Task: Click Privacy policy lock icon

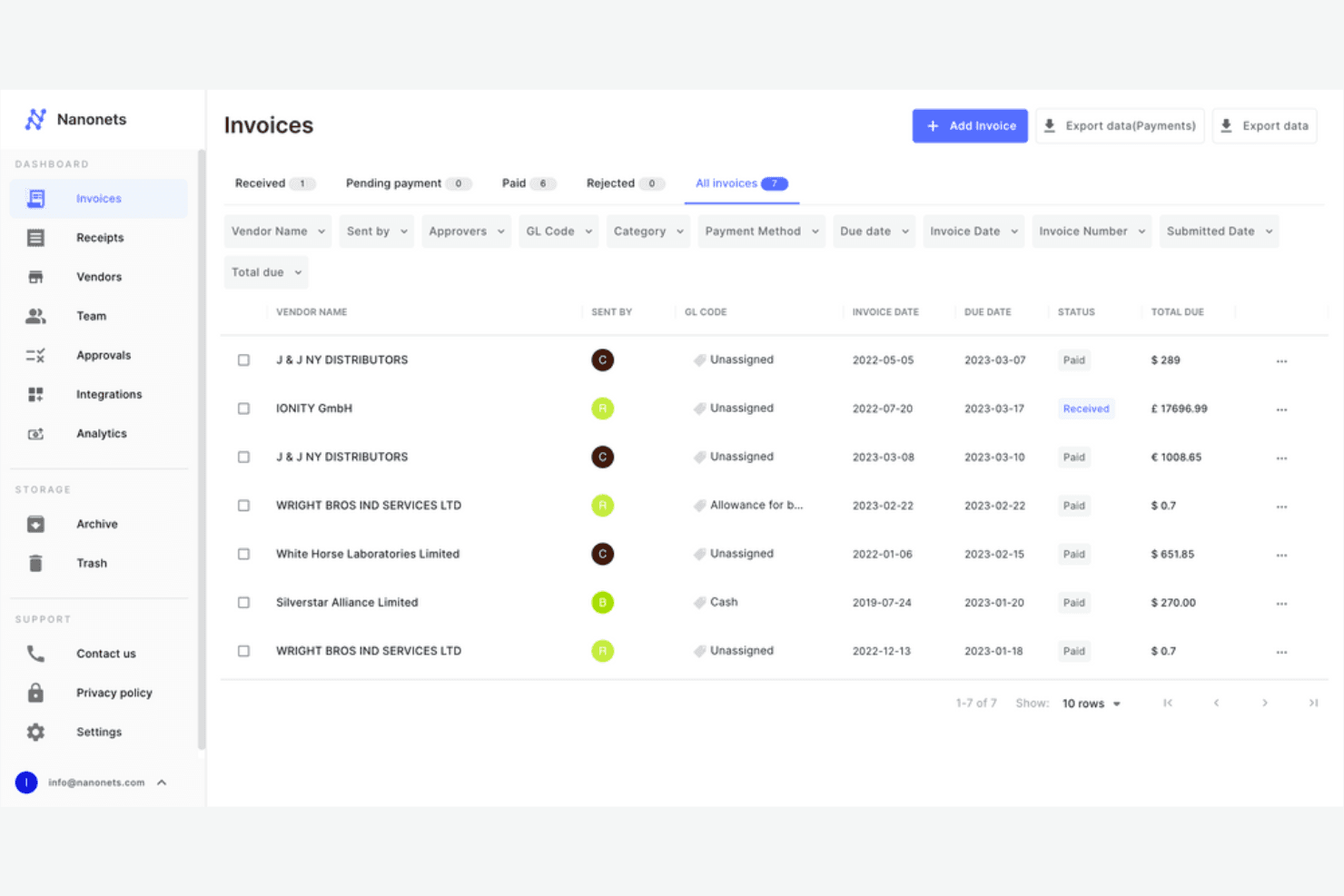Action: (35, 693)
